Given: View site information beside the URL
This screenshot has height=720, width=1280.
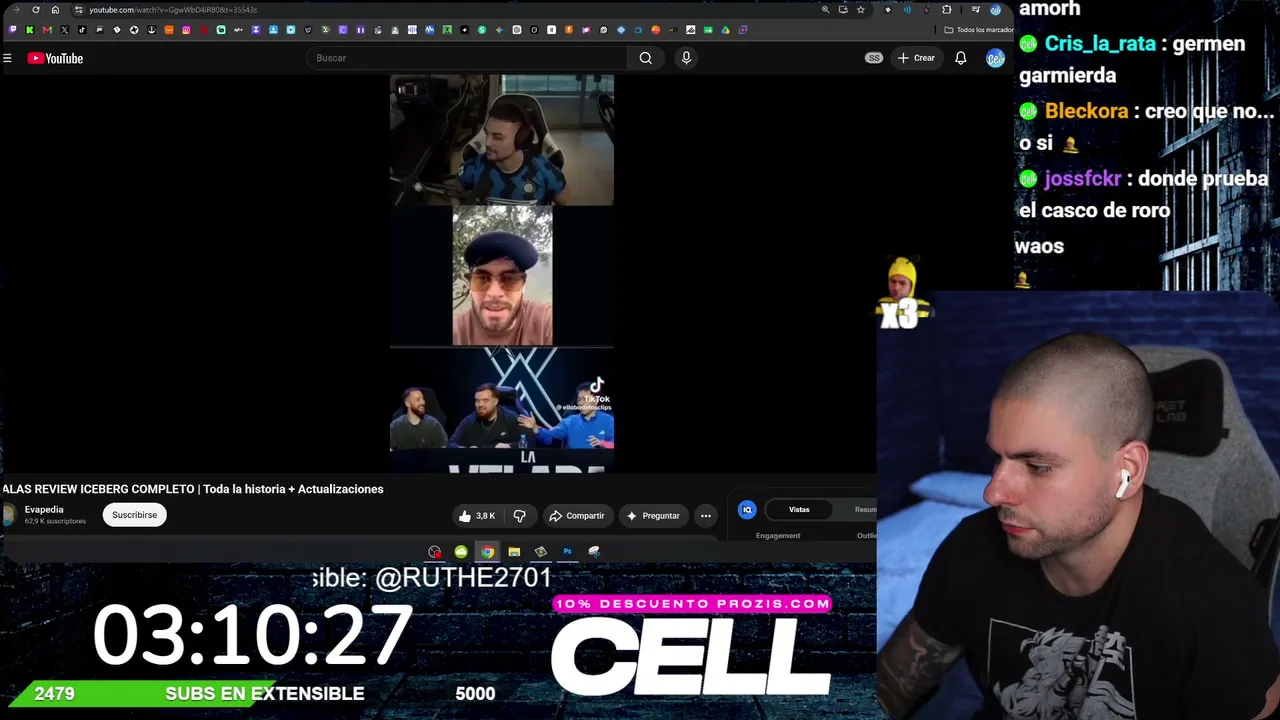Looking at the screenshot, I should click(x=78, y=10).
